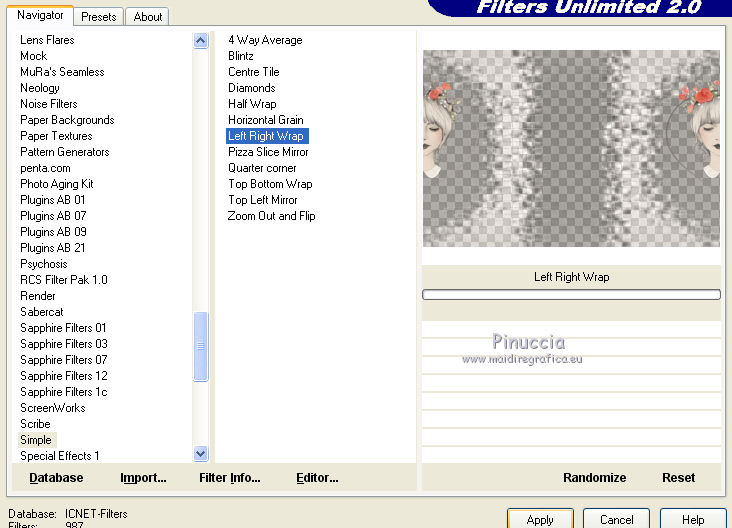Click the category list scroll down arrow
Viewport: 732px width, 528px height.
coord(201,453)
